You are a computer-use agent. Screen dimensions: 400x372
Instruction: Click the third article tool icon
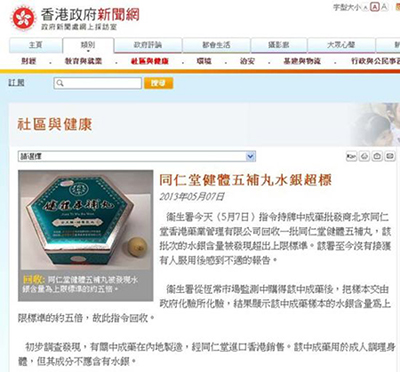(x=377, y=156)
